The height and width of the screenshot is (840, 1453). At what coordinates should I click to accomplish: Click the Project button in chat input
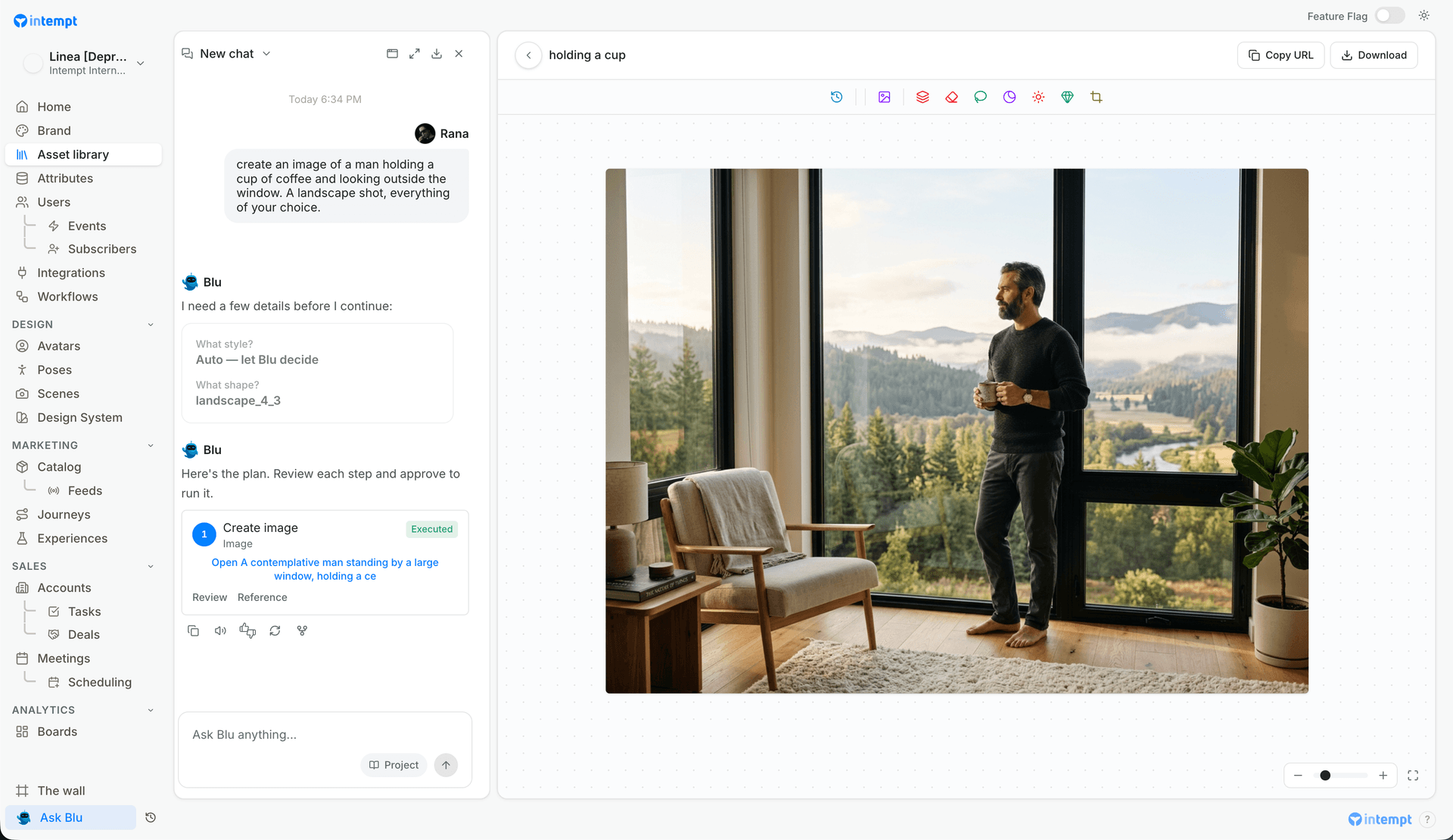coord(394,765)
